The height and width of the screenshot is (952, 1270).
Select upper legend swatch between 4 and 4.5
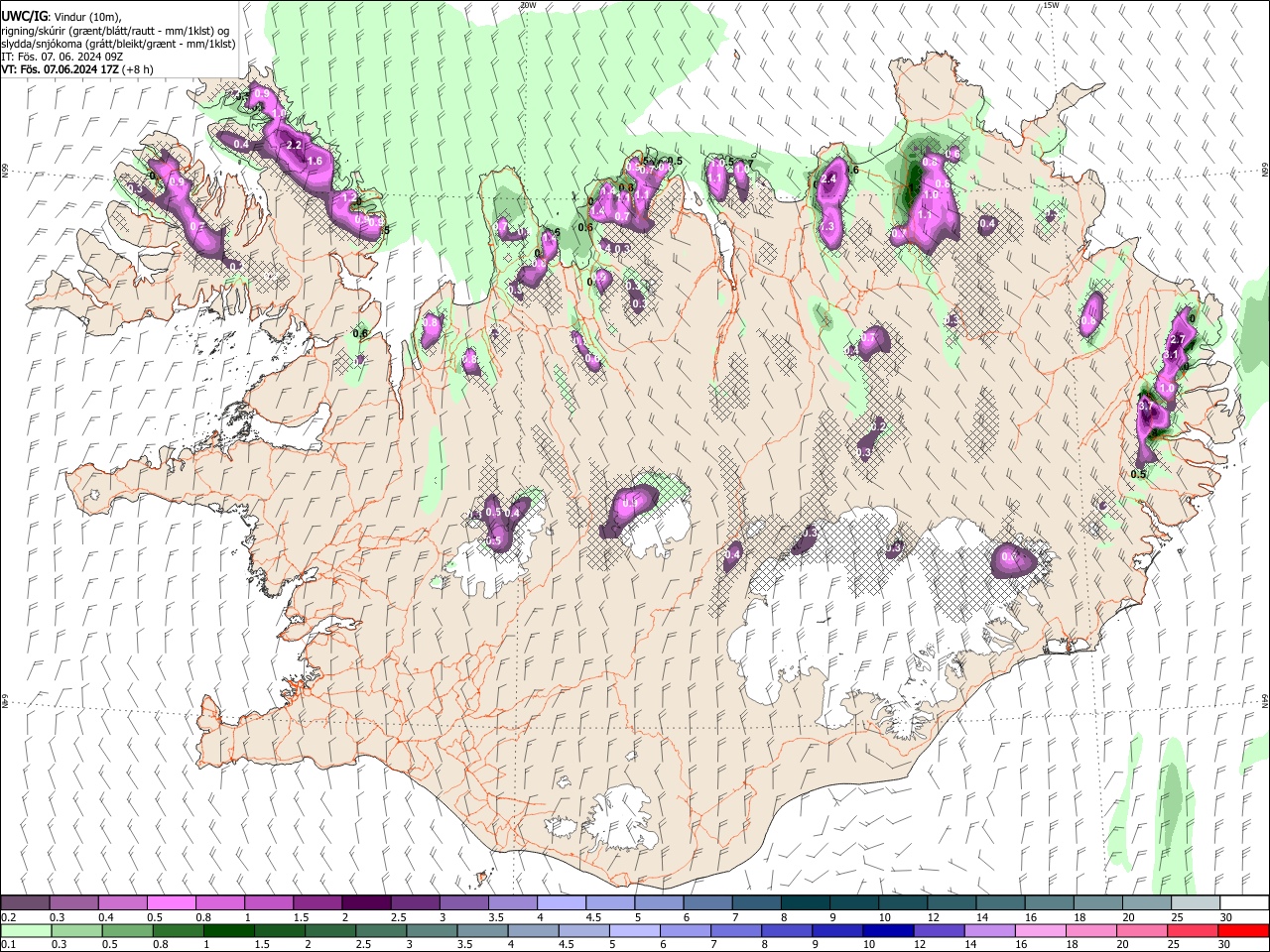coord(562,902)
